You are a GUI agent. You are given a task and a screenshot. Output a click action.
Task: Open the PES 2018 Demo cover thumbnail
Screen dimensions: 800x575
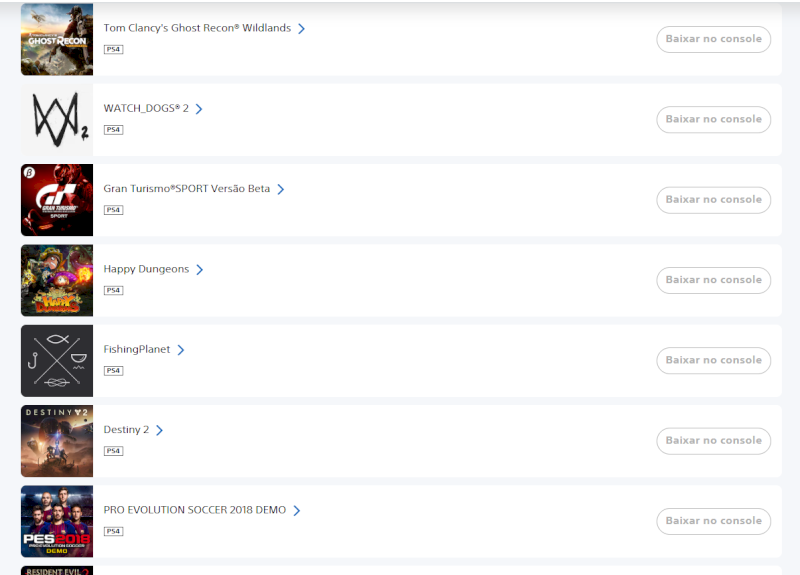pos(57,521)
